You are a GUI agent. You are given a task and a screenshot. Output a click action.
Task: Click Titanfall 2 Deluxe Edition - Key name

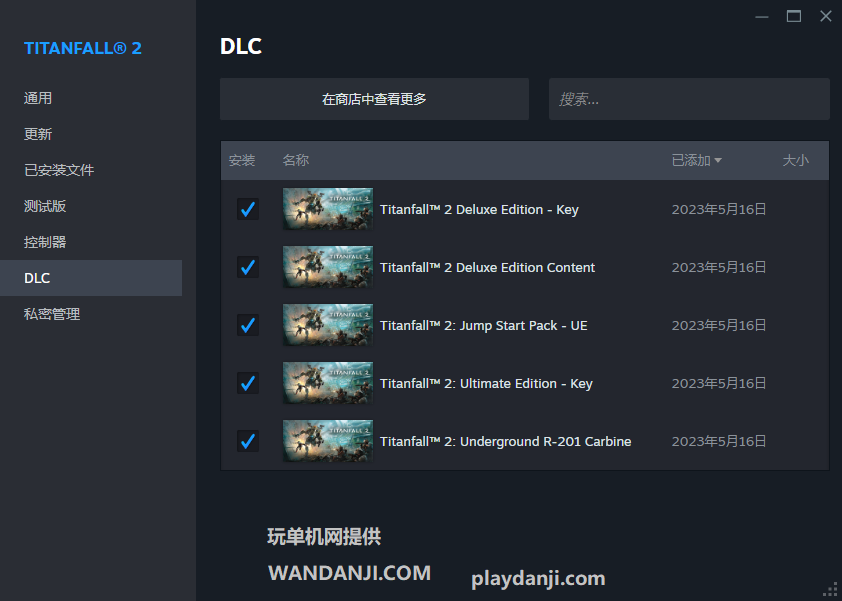tap(479, 209)
